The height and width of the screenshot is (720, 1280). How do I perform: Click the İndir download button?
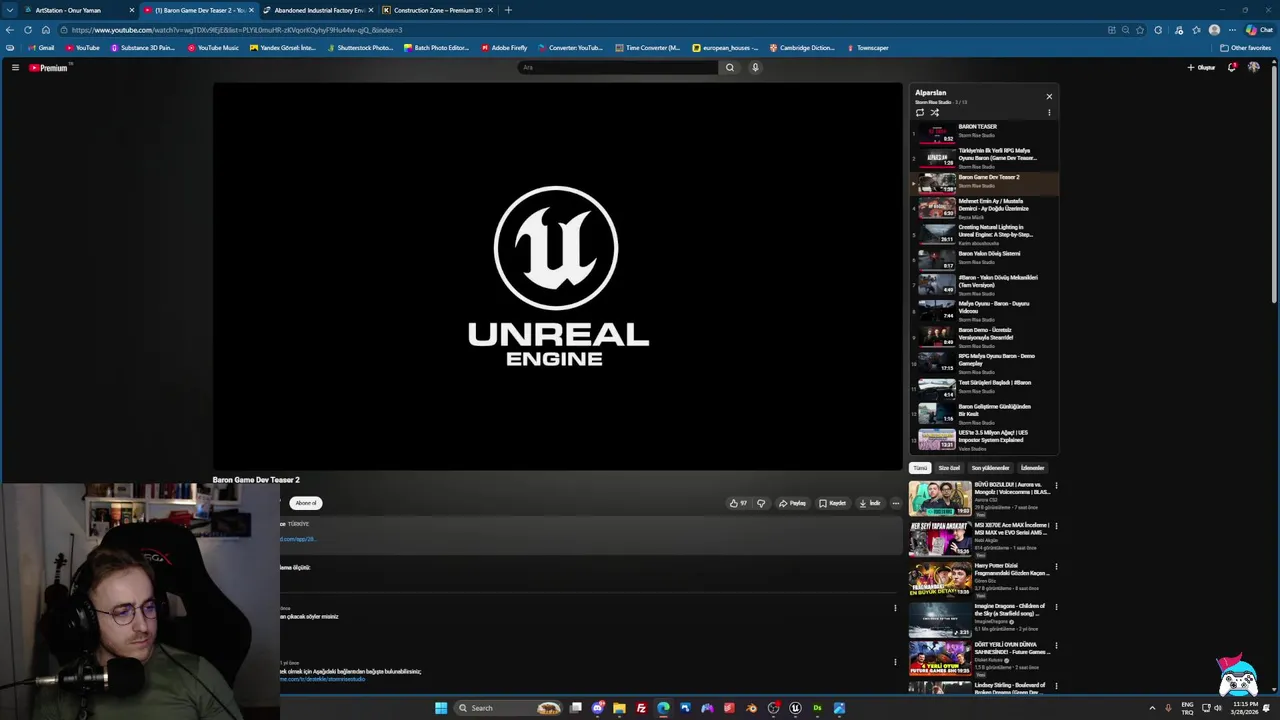[870, 503]
